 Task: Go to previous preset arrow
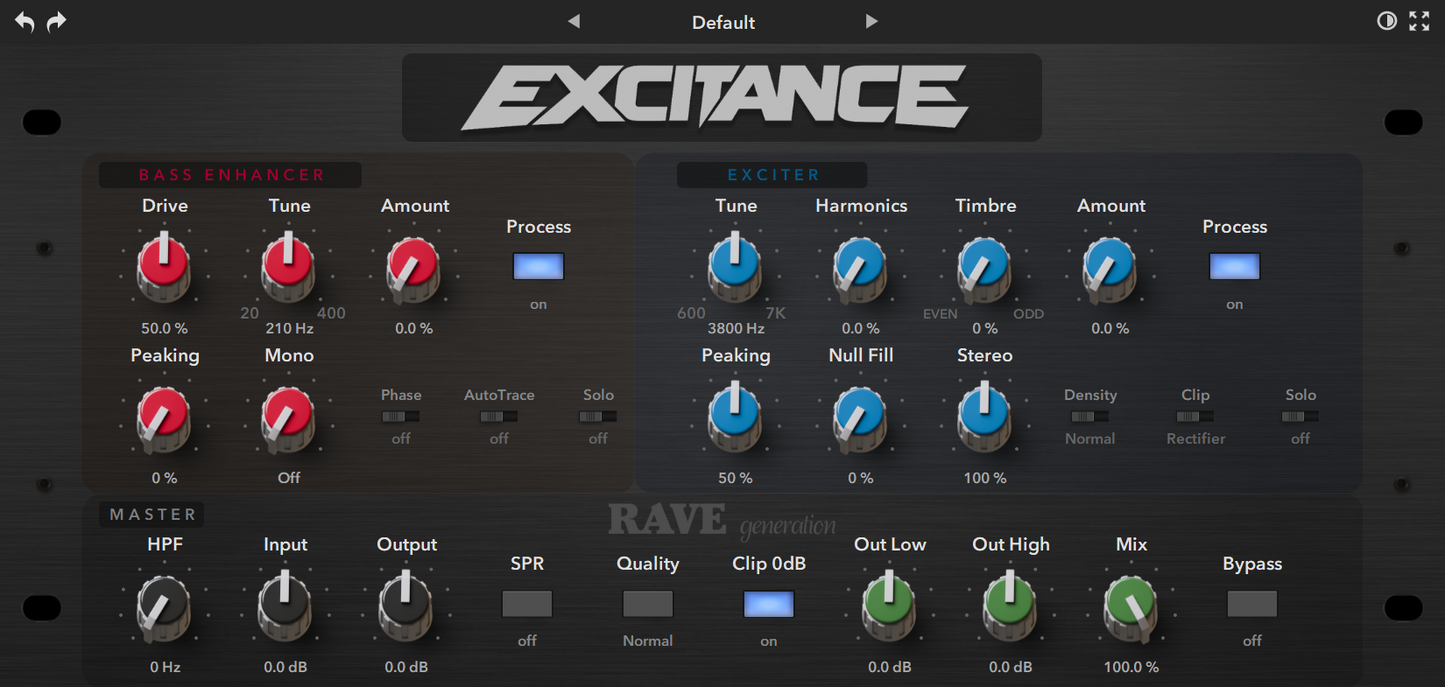pyautogui.click(x=573, y=21)
